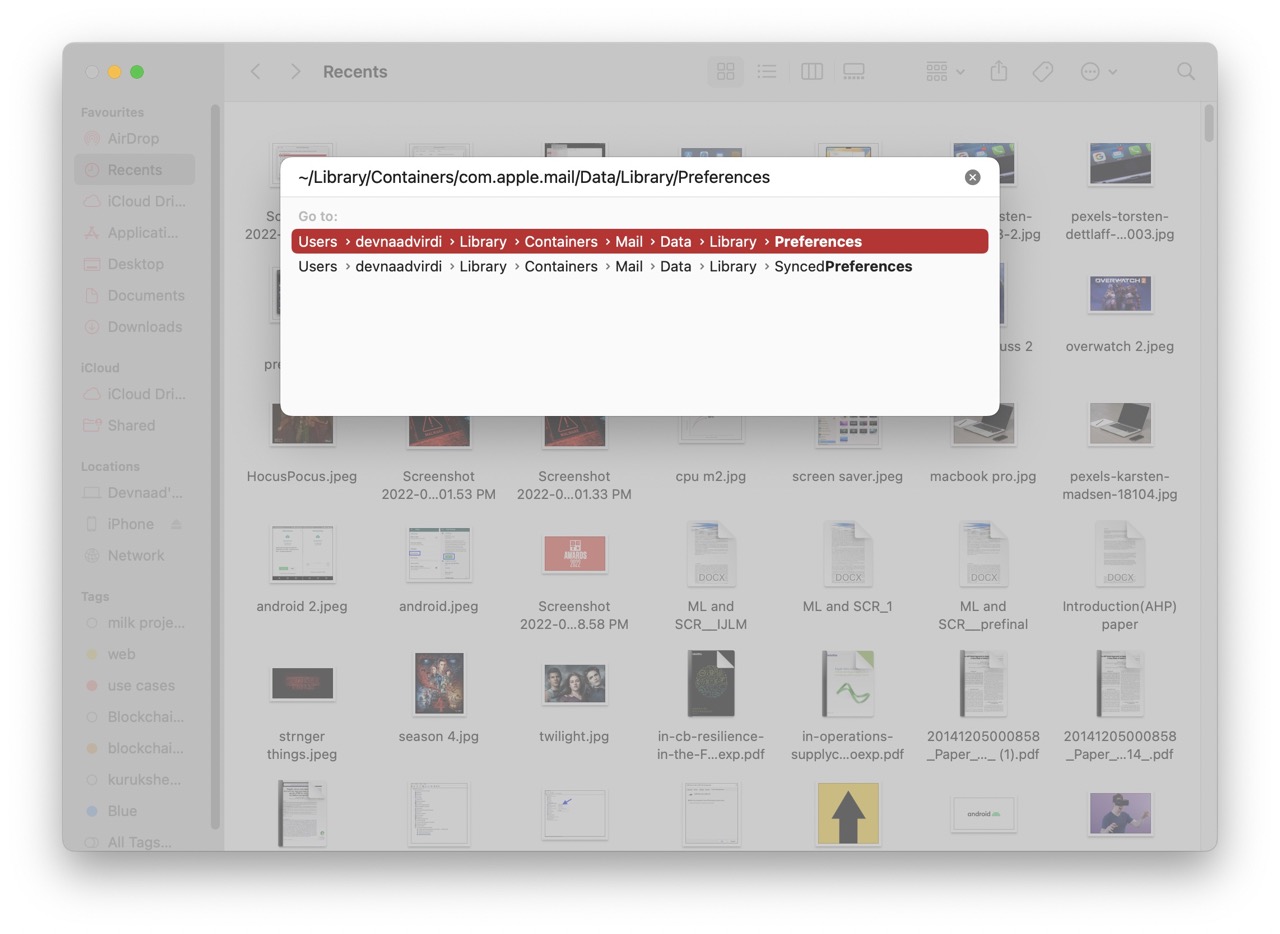The width and height of the screenshot is (1280, 934).
Task: Open the More actions ellipsis menu
Action: (x=1098, y=71)
